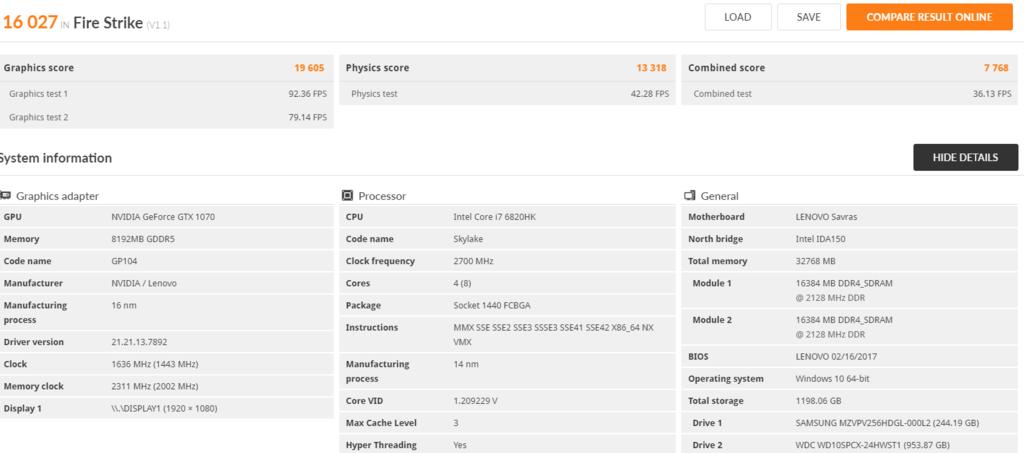
Task: Select Physics score value 13 318
Action: point(651,68)
